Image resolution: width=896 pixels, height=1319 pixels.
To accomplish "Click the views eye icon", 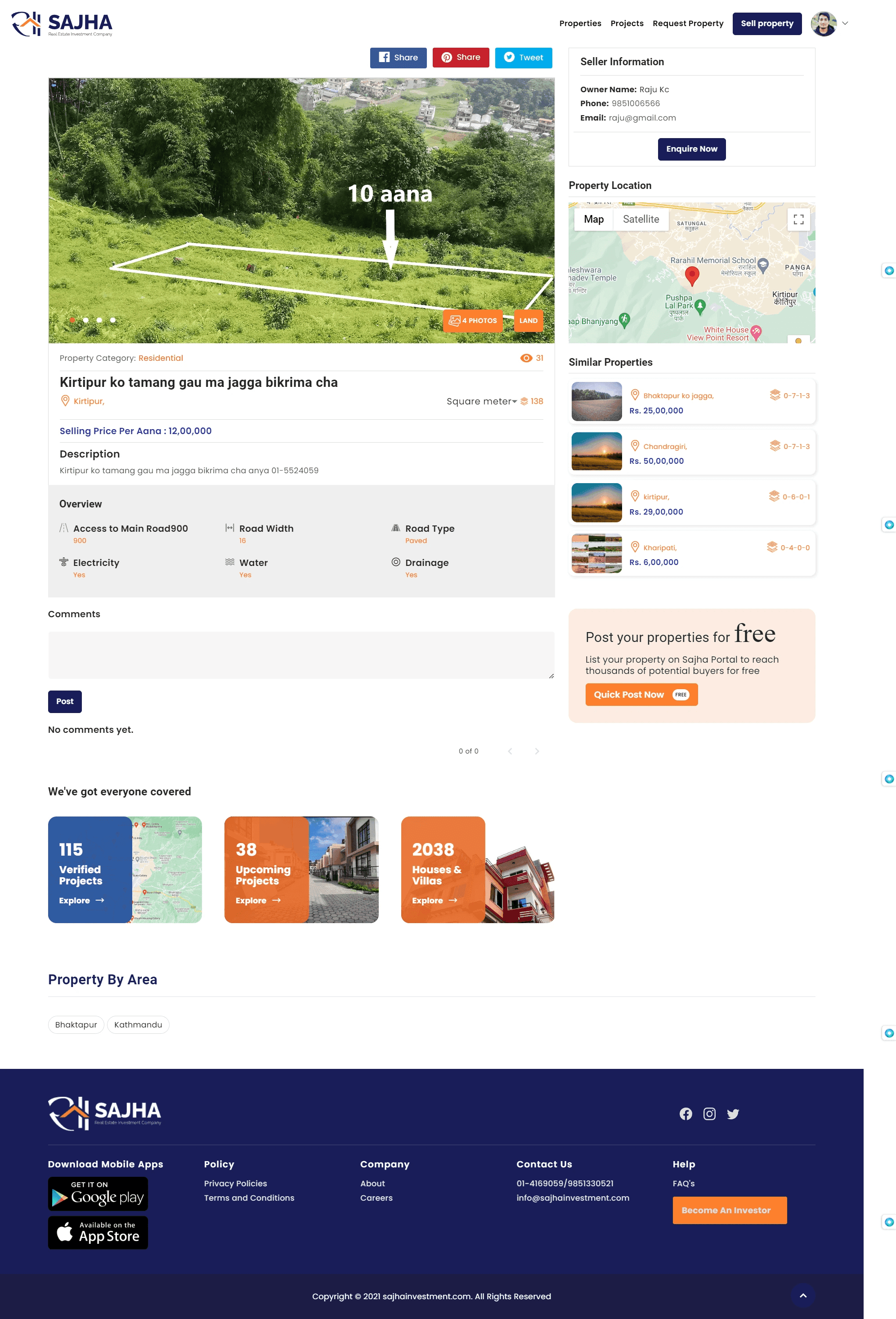I will 526,358.
